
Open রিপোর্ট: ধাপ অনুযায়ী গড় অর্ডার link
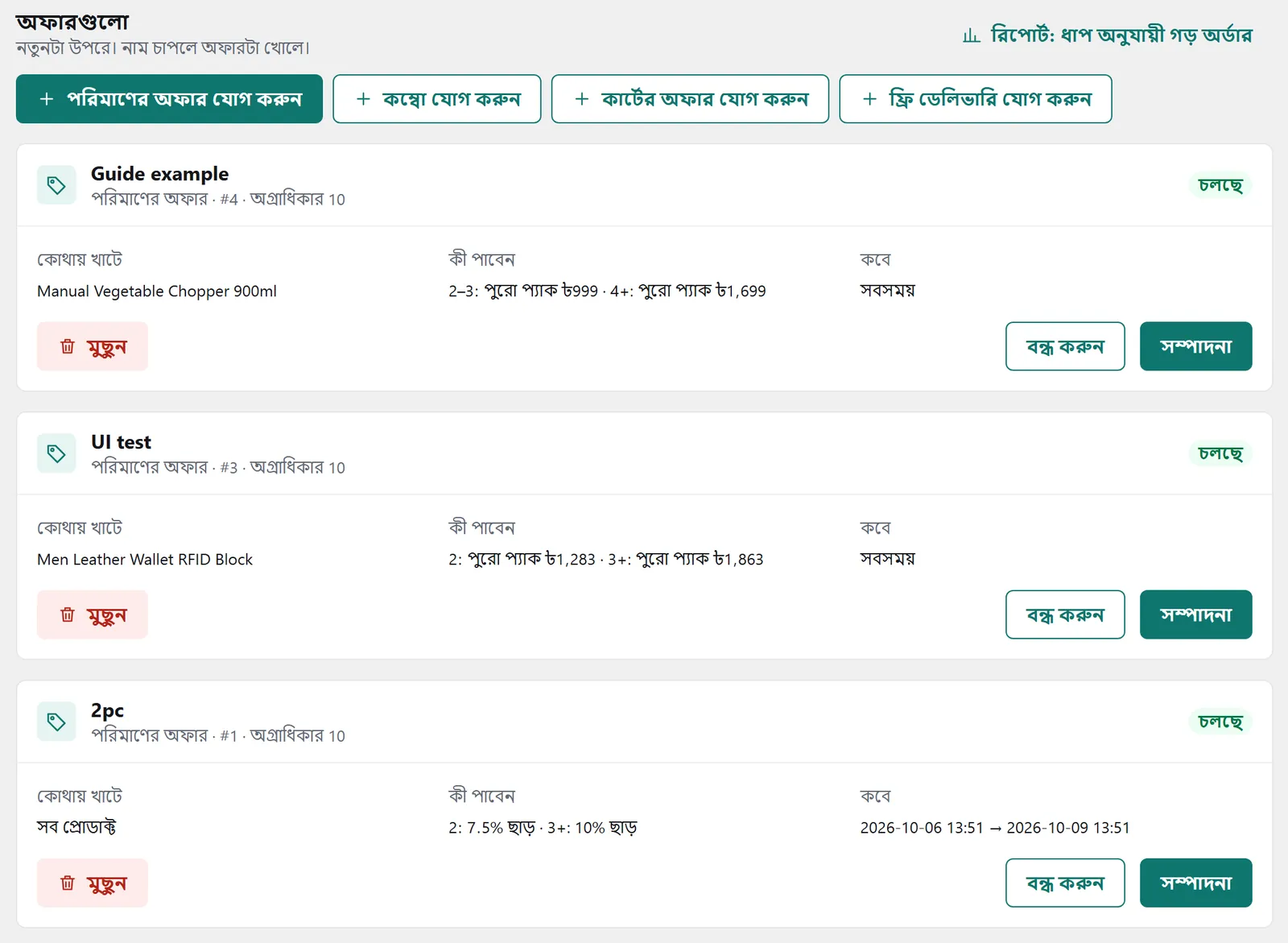pyautogui.click(x=1108, y=35)
